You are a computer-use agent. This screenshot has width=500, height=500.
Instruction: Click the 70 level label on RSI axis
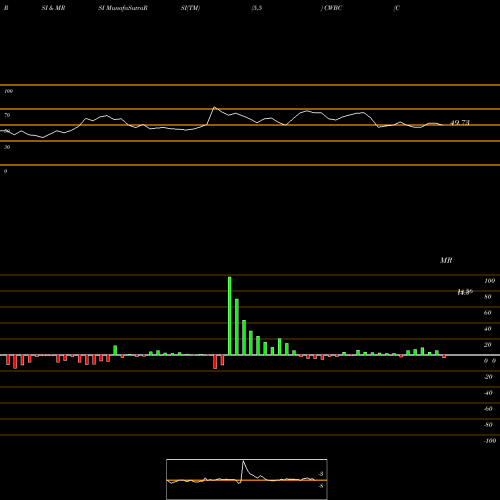tap(7, 115)
